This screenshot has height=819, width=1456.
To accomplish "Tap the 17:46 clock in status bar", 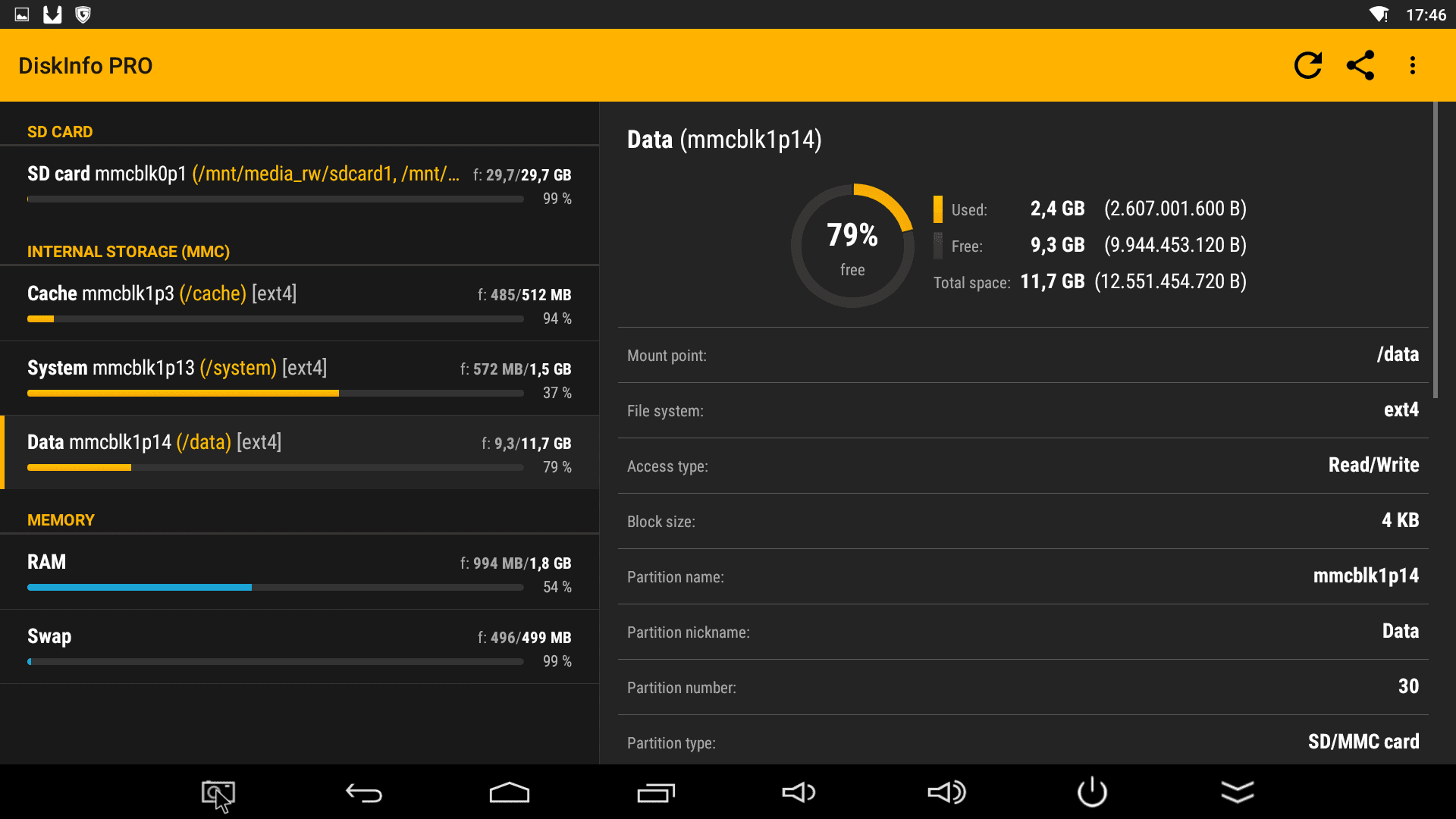I will coord(1426,14).
